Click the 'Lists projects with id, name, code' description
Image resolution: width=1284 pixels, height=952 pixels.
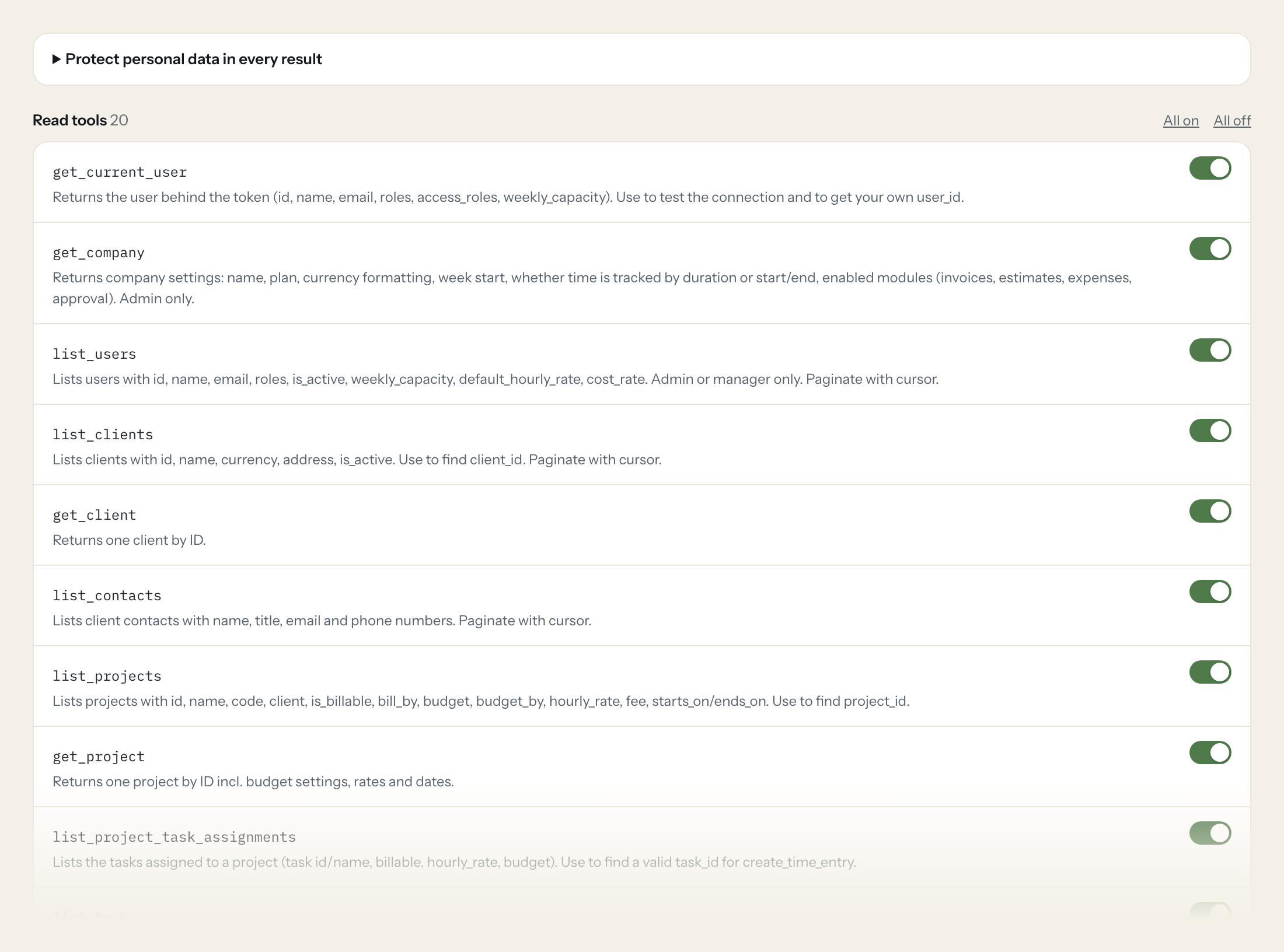pyautogui.click(x=481, y=701)
